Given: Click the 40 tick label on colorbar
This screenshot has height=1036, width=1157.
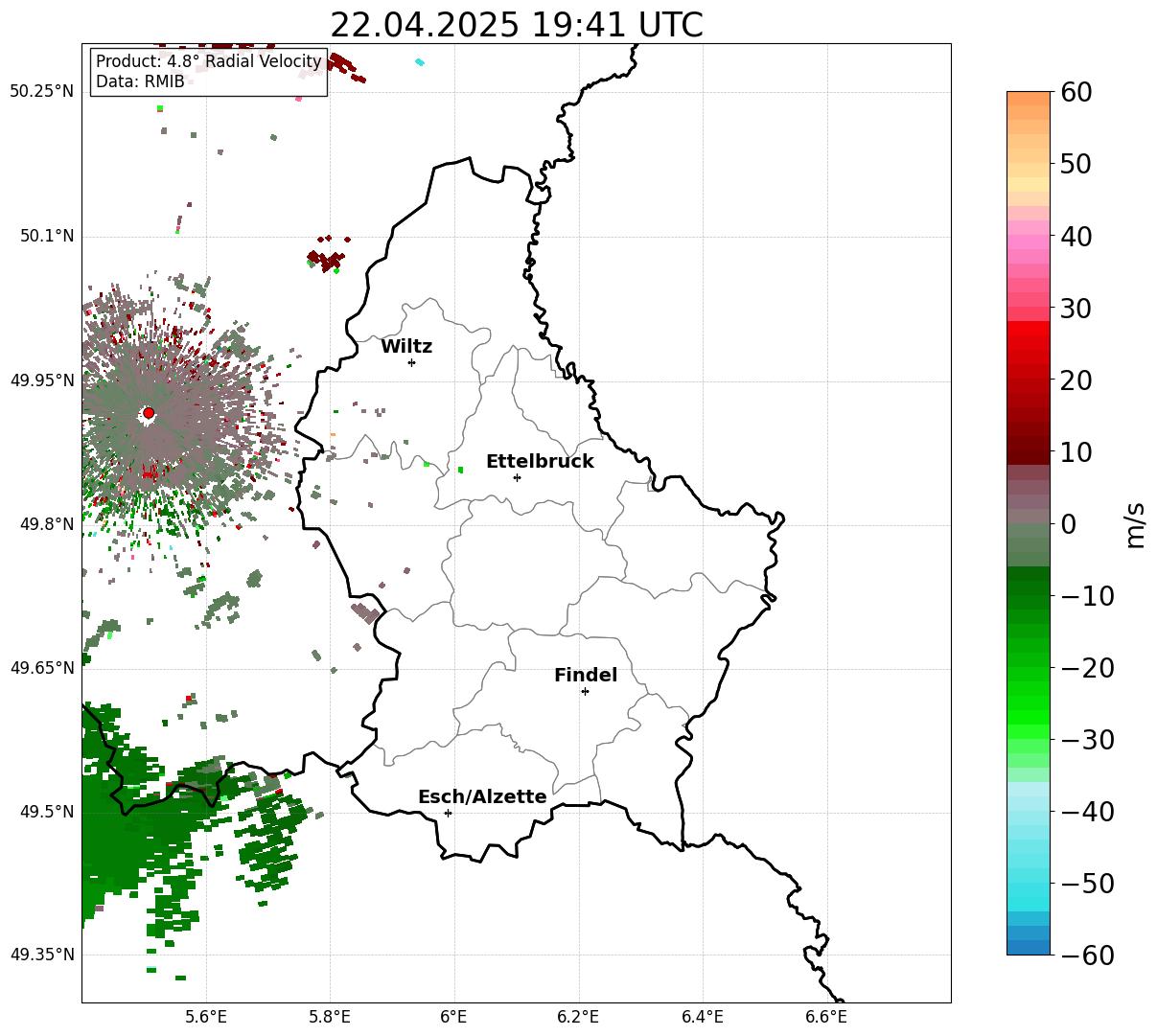Looking at the screenshot, I should [x=1076, y=236].
